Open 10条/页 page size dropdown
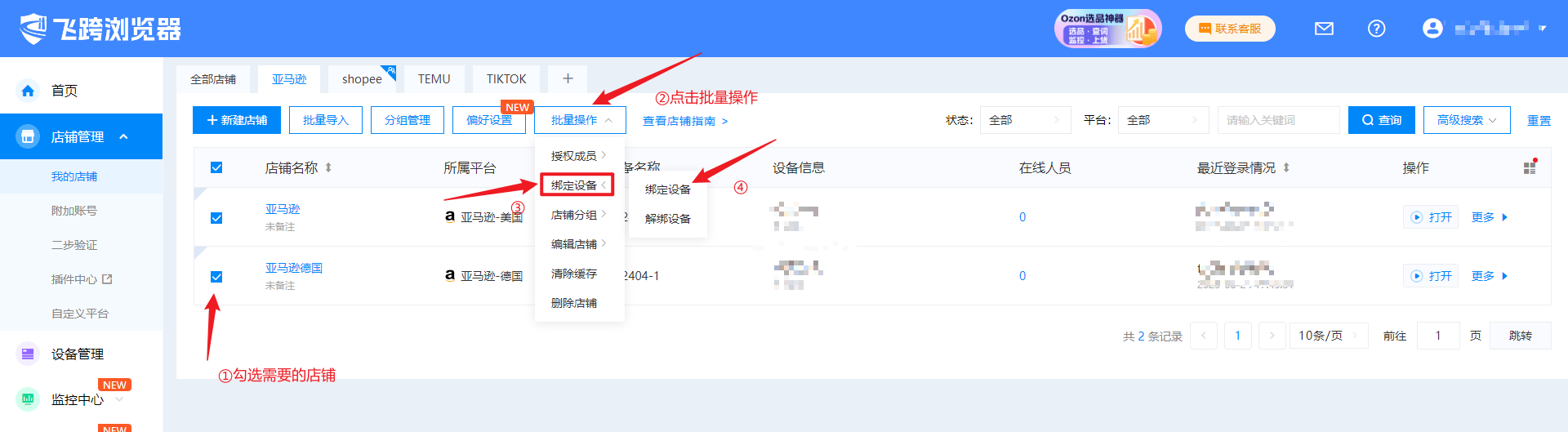Viewport: 1568px width, 432px height. tap(1329, 336)
